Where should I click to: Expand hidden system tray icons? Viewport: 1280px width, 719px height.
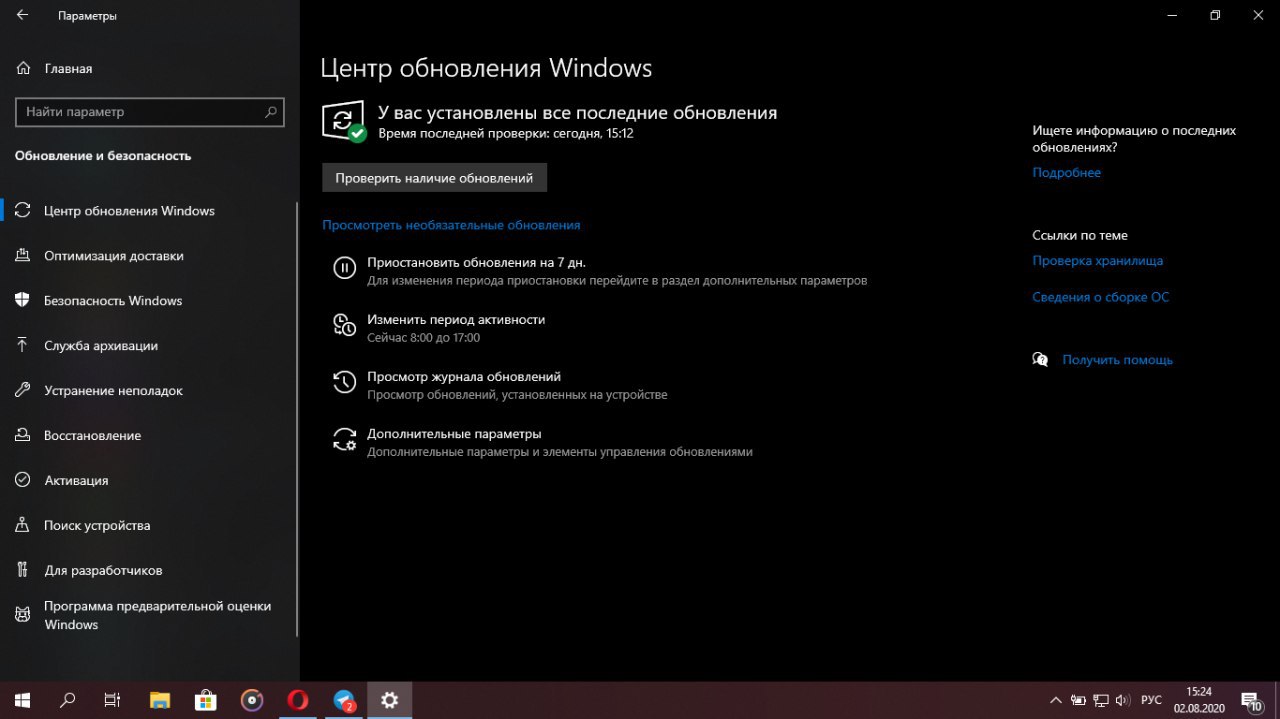click(1055, 700)
